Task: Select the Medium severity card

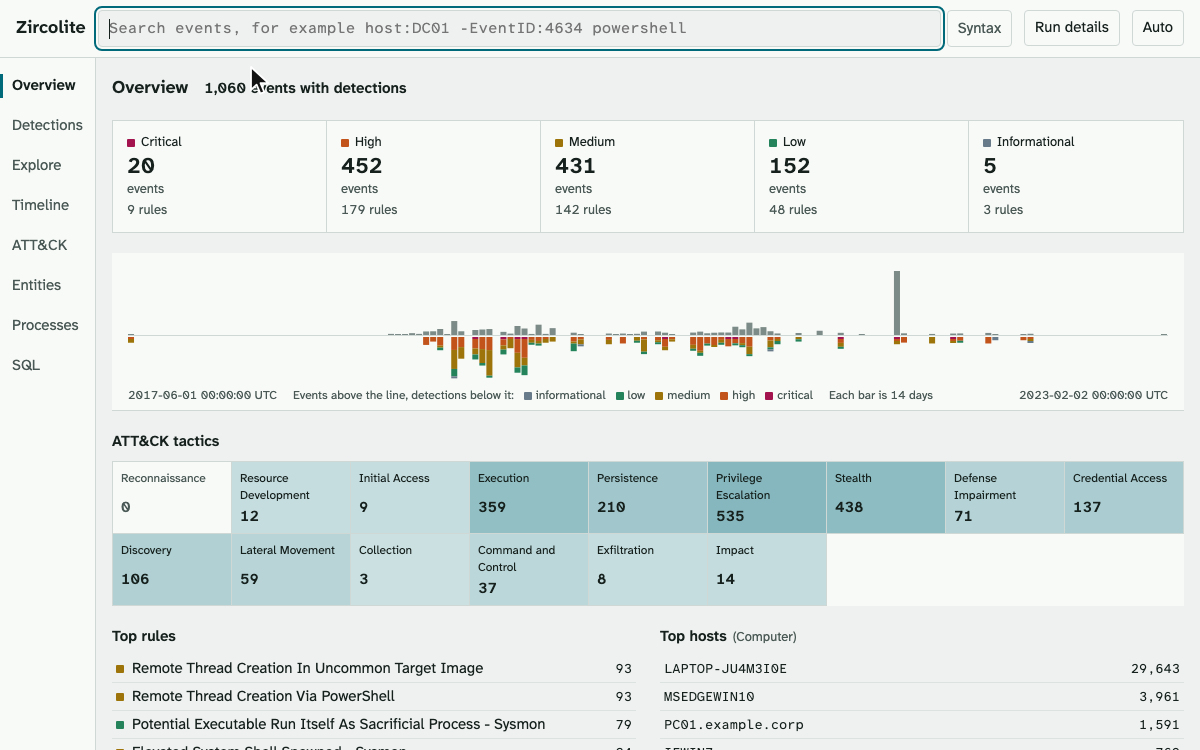Action: (x=647, y=176)
